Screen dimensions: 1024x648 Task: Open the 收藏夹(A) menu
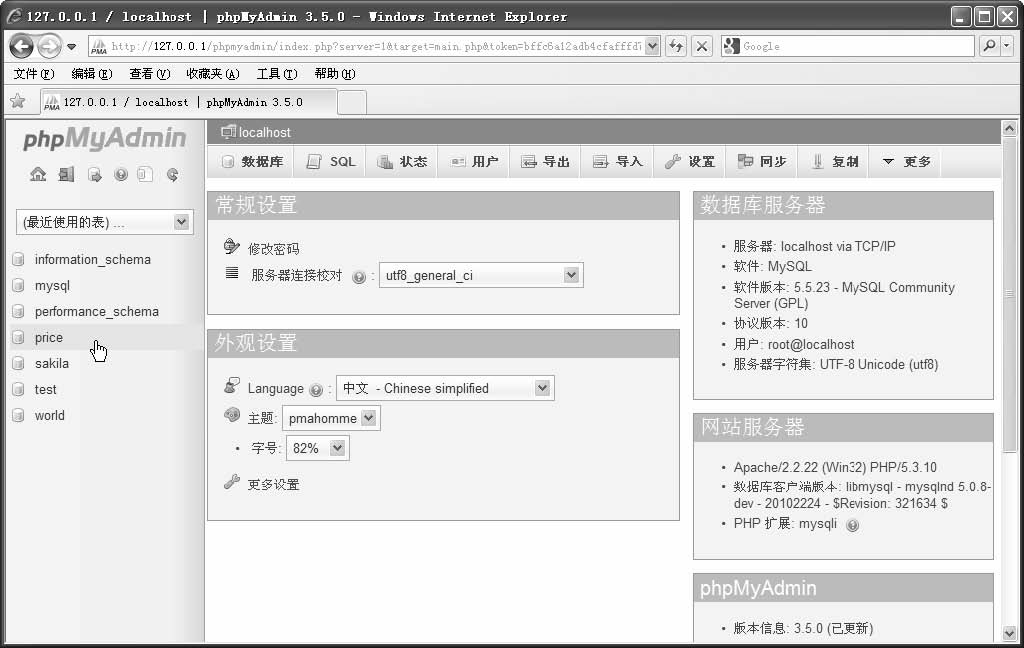pyautogui.click(x=213, y=74)
